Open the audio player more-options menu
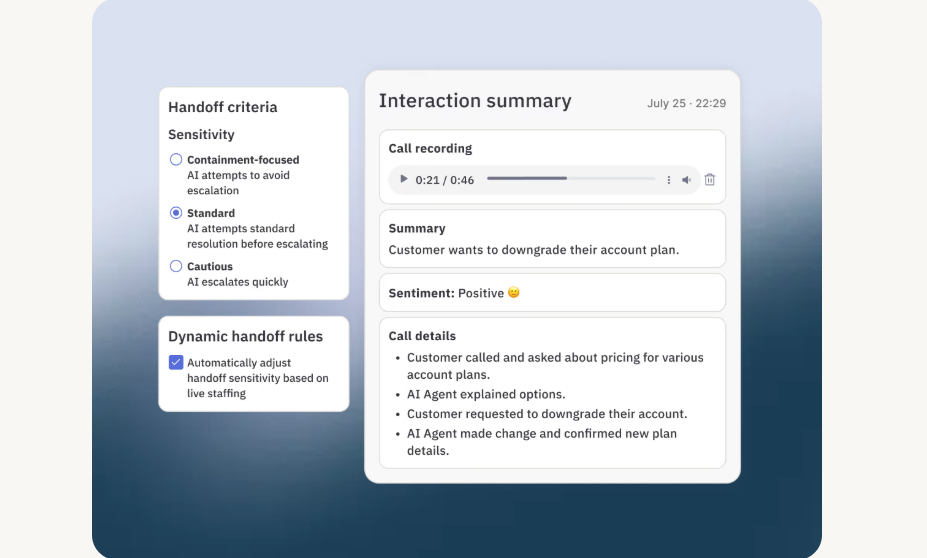 (669, 180)
